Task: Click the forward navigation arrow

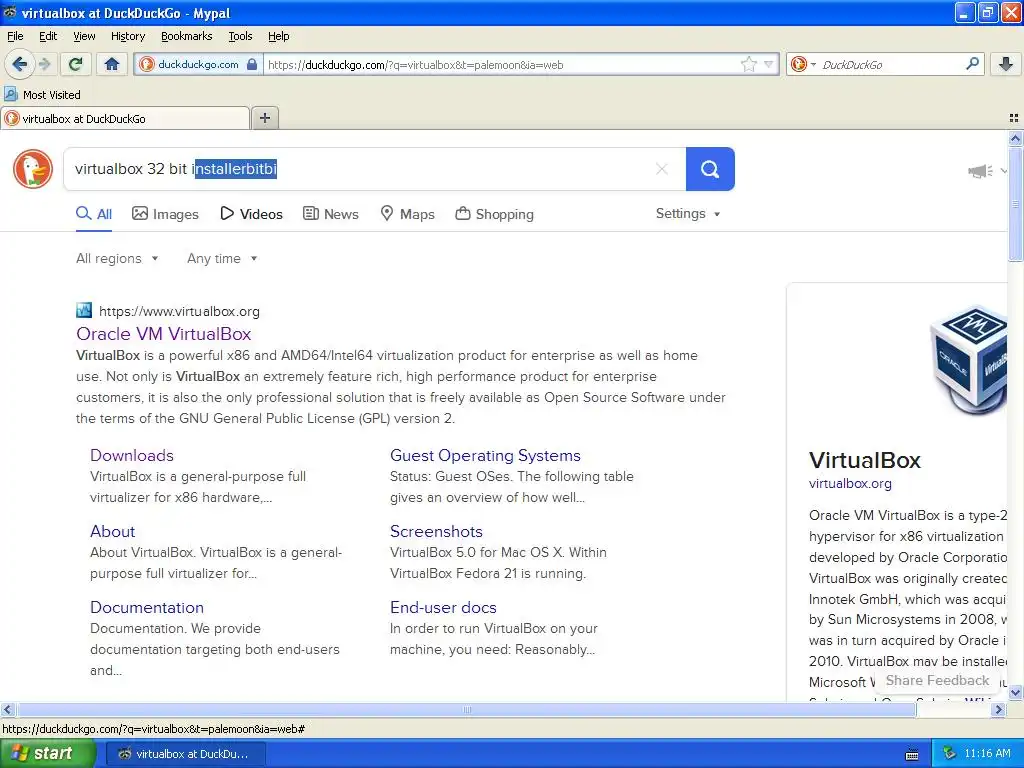Action: 44,64
